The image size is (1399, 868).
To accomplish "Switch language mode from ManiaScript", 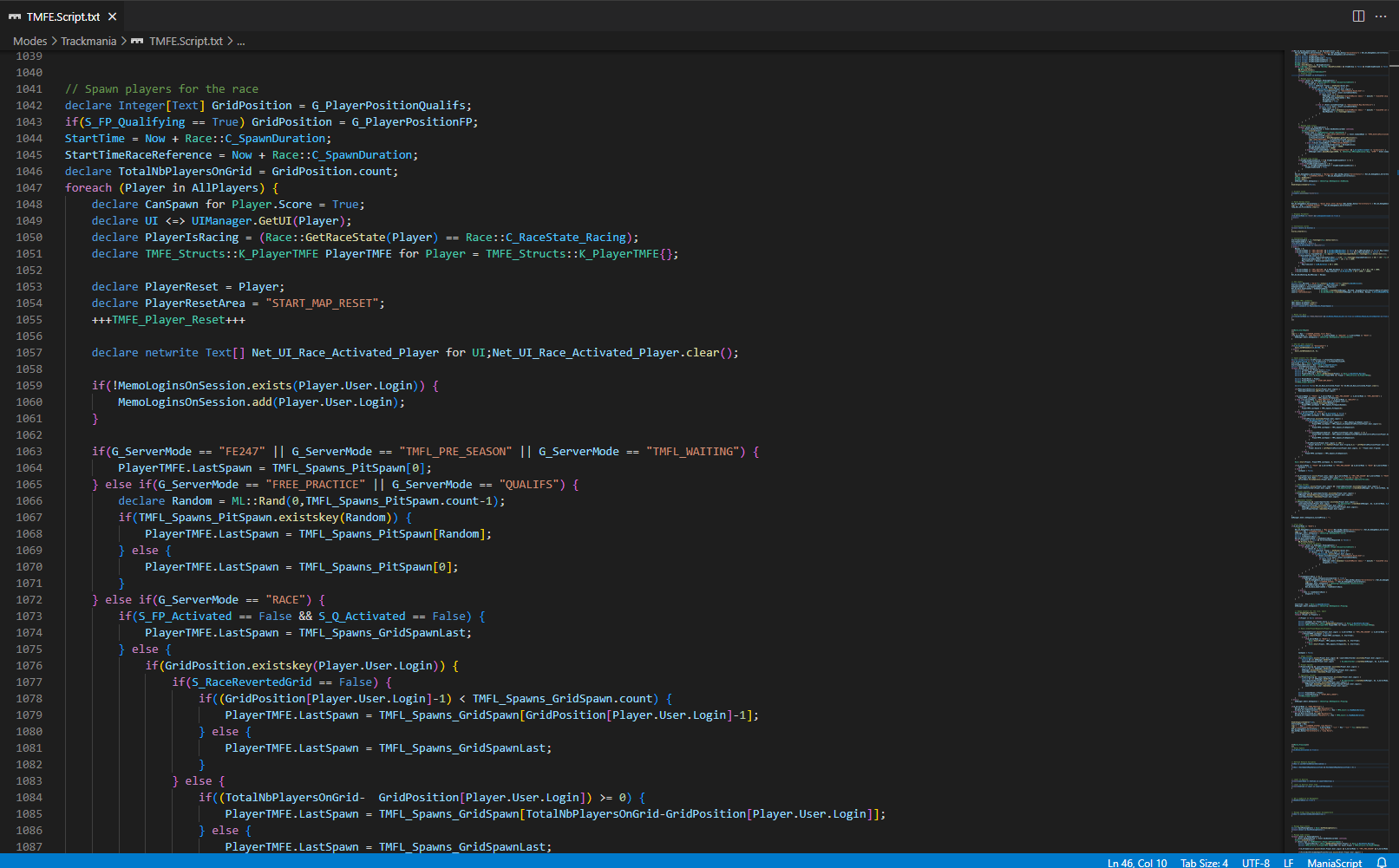I will [x=1334, y=862].
